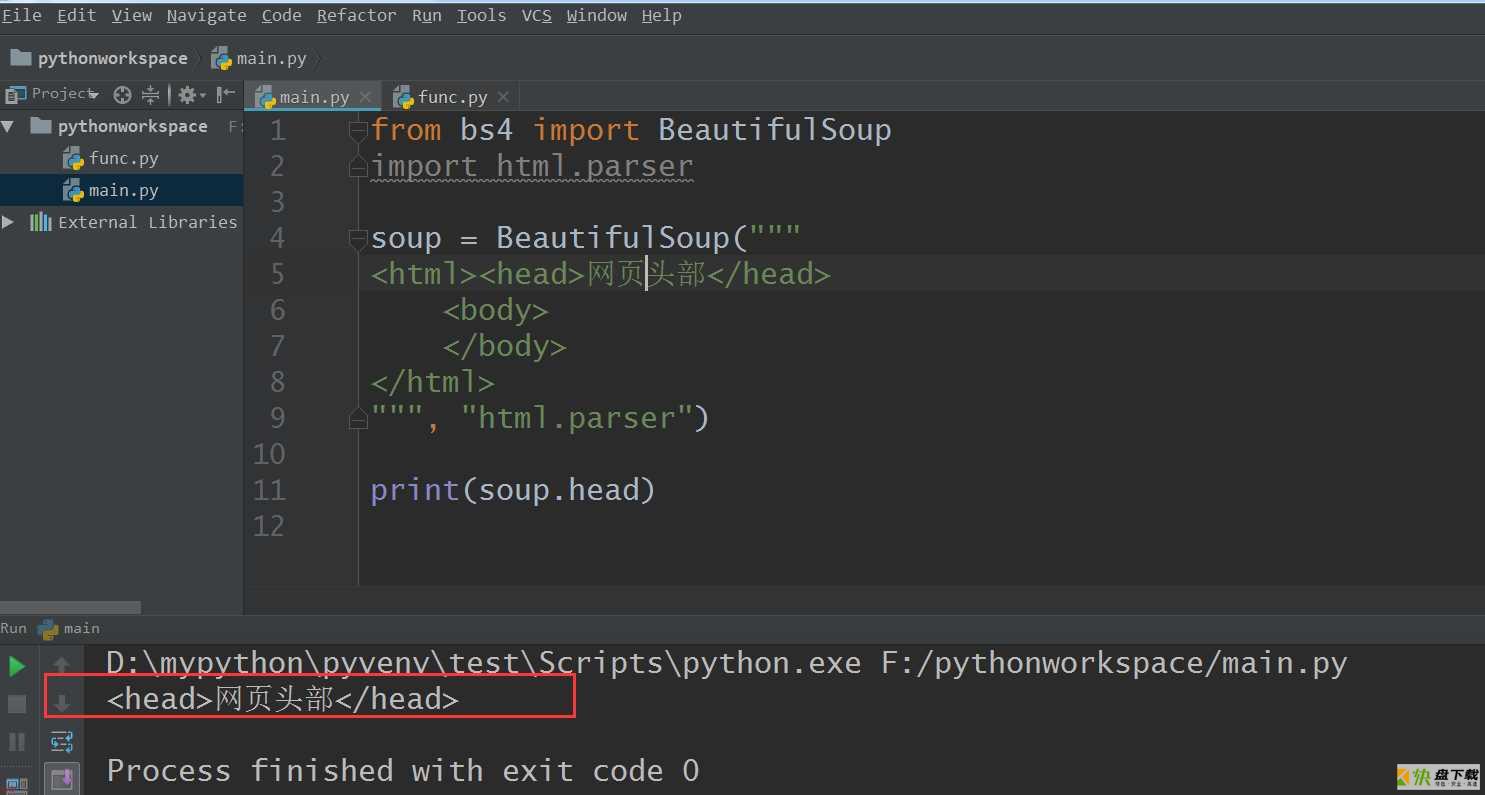The height and width of the screenshot is (795, 1485).
Task: Close the func.py editor tab
Action: tap(503, 97)
